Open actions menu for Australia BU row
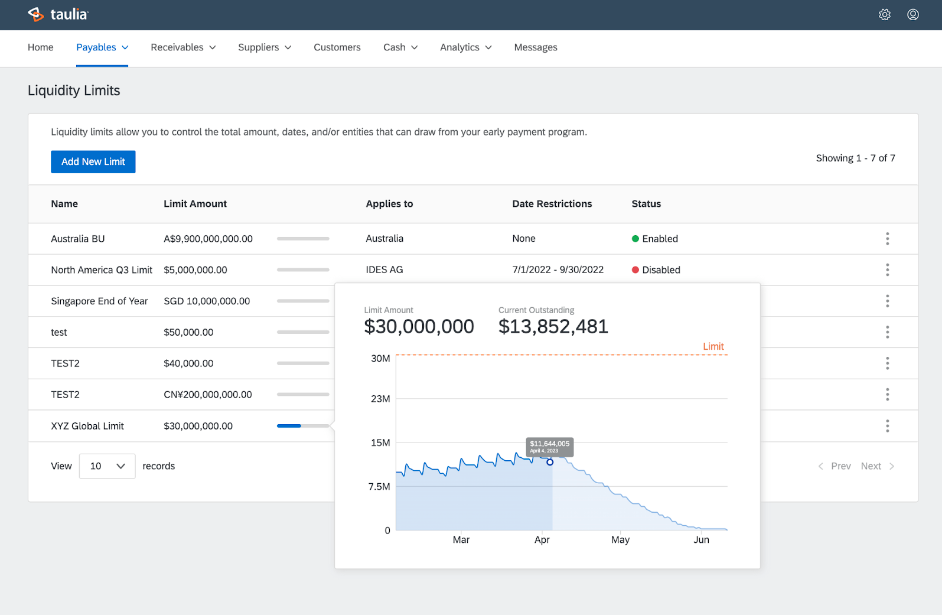Screen dimensions: 942x615 887,239
